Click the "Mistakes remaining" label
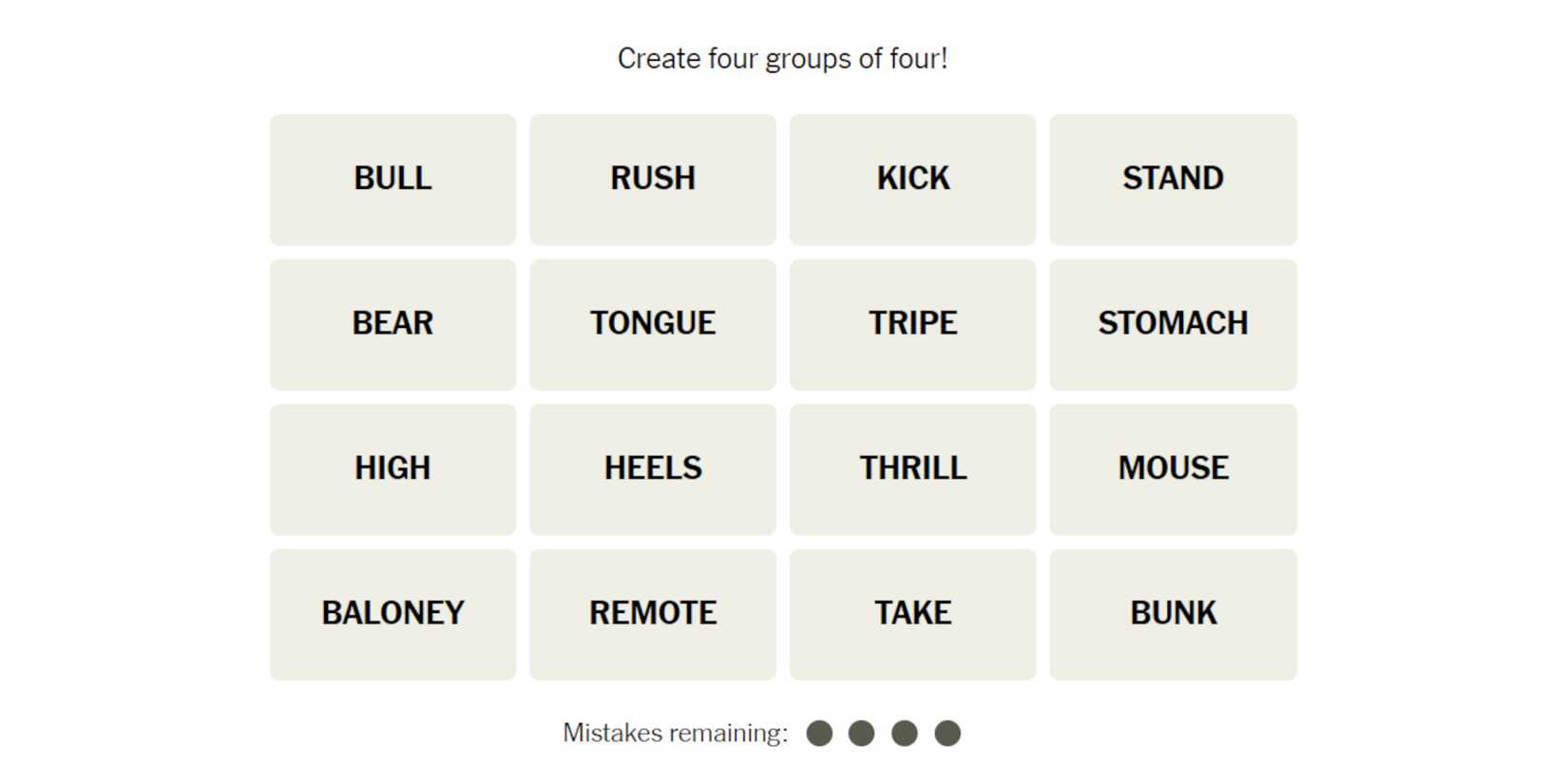The image size is (1568, 784). tap(675, 733)
